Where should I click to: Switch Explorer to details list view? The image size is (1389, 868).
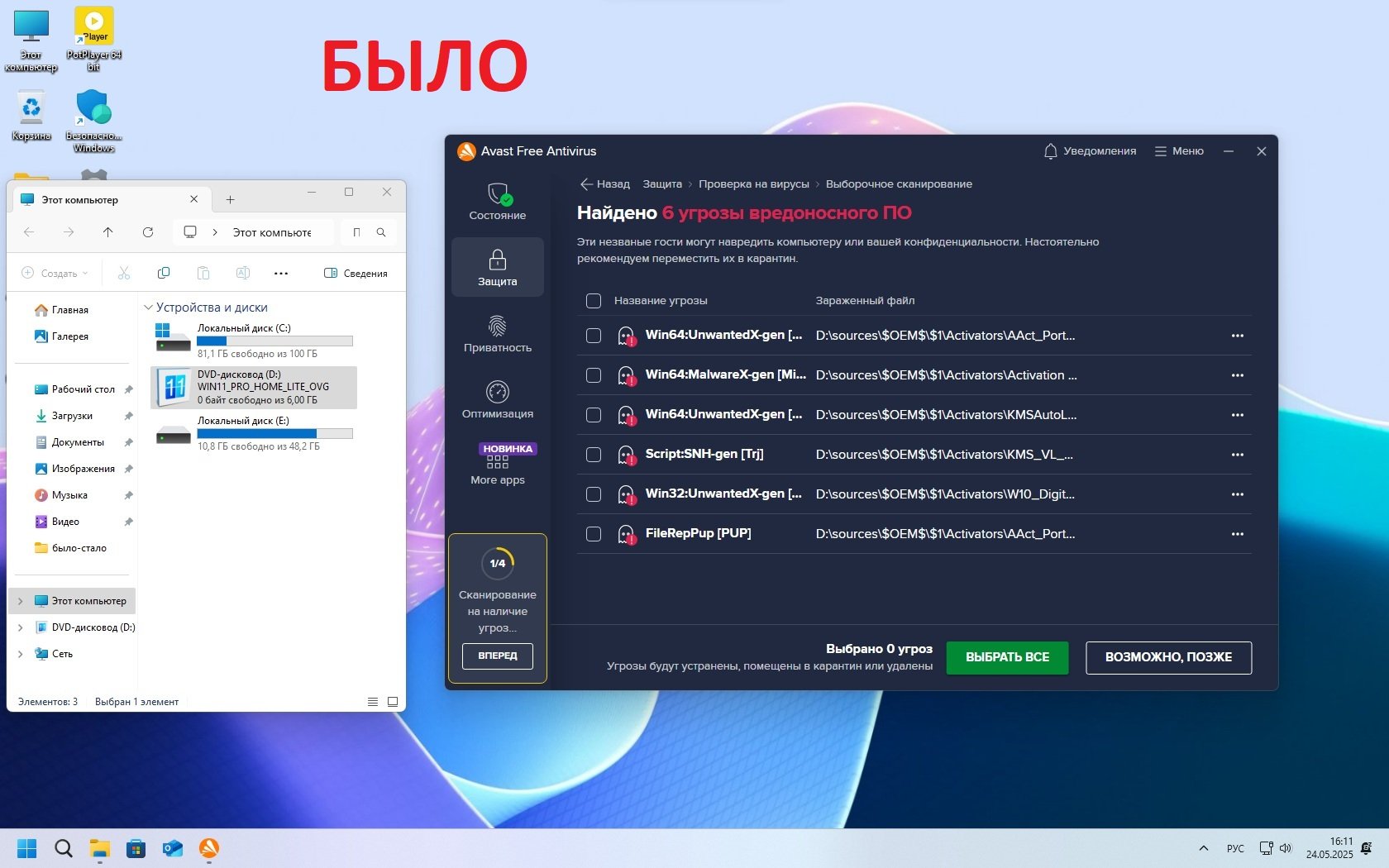(373, 702)
